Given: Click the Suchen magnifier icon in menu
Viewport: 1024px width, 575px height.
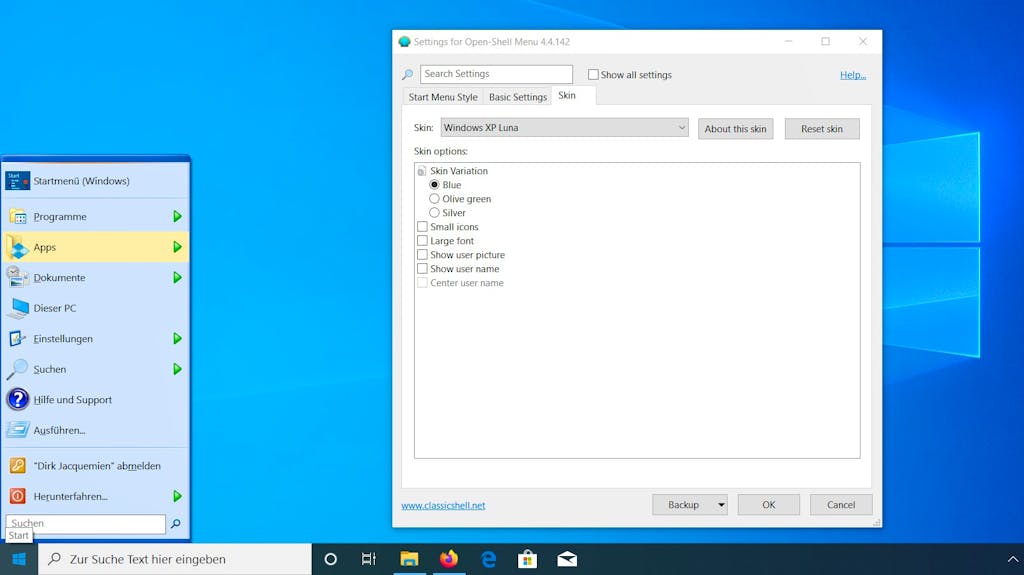Looking at the screenshot, I should [x=18, y=369].
